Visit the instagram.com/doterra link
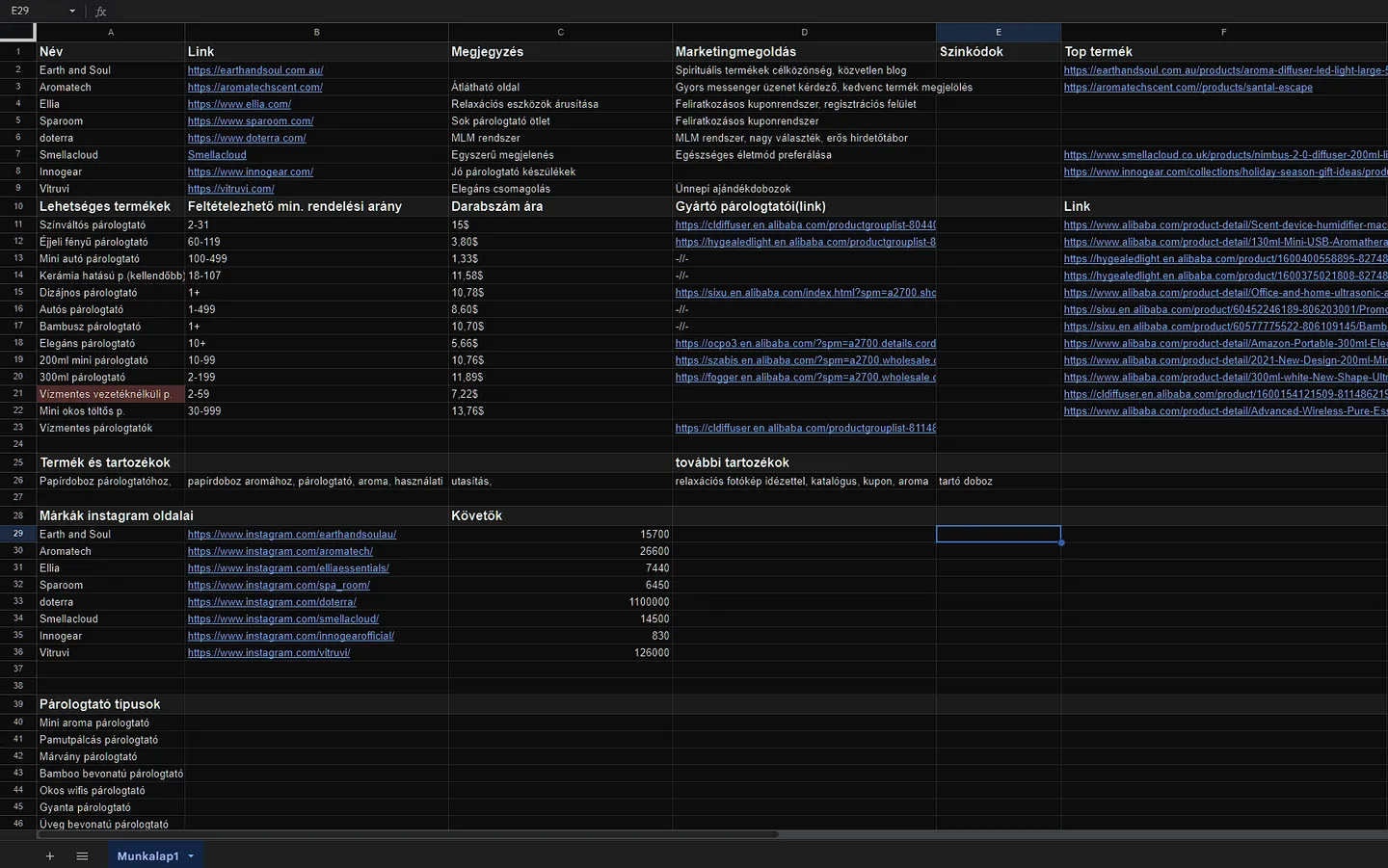The image size is (1388, 868). point(272,602)
